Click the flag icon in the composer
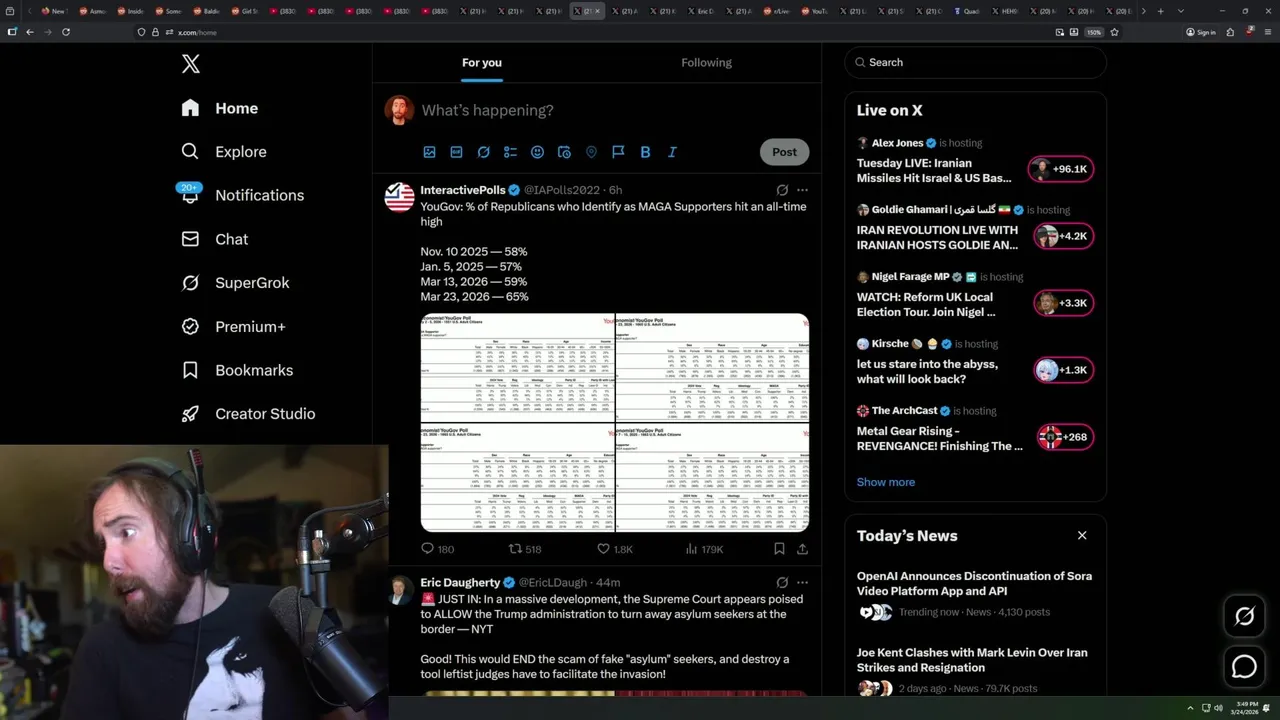Image resolution: width=1280 pixels, height=720 pixels. (618, 152)
